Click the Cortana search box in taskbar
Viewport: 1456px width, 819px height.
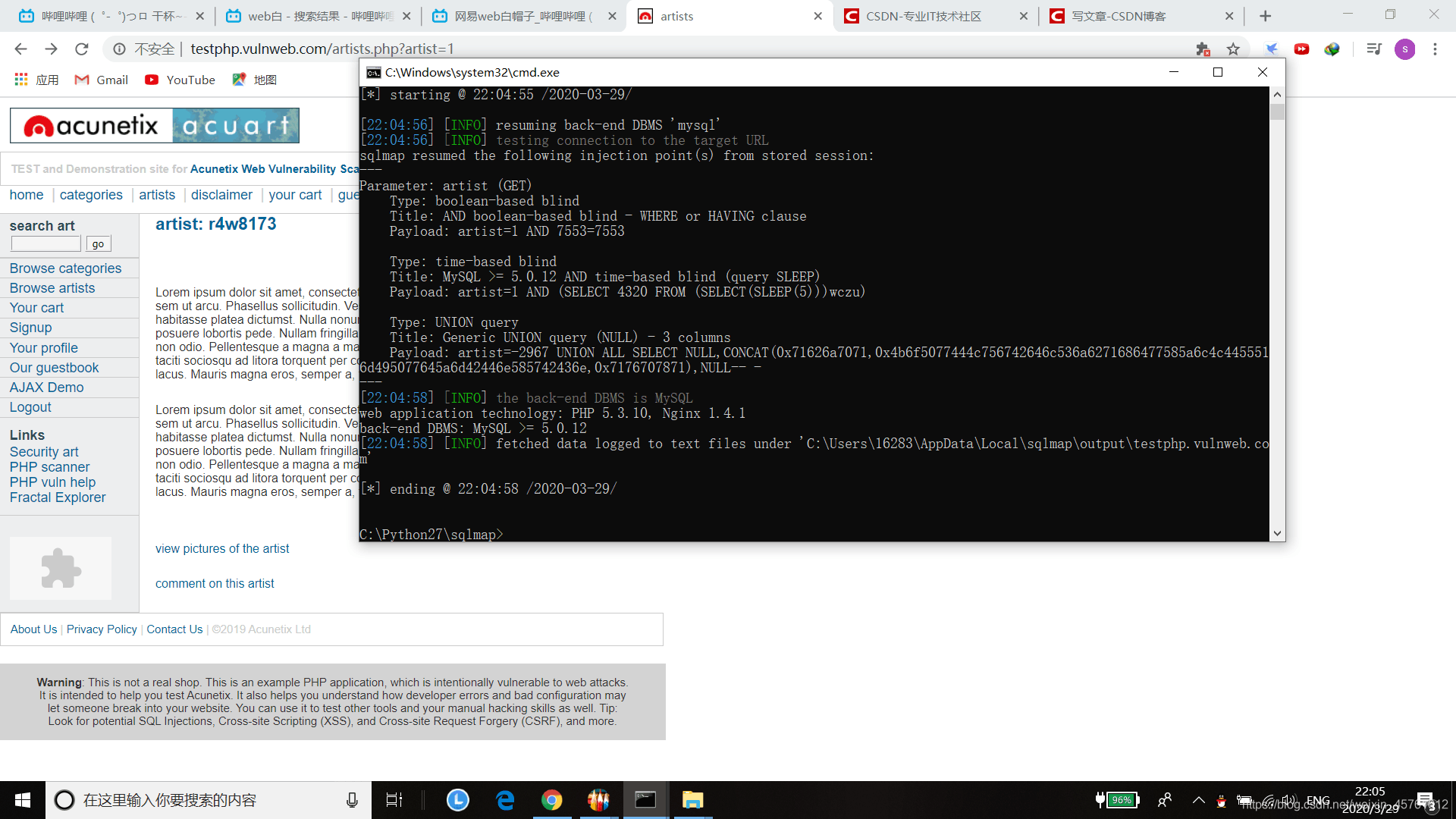[209, 800]
